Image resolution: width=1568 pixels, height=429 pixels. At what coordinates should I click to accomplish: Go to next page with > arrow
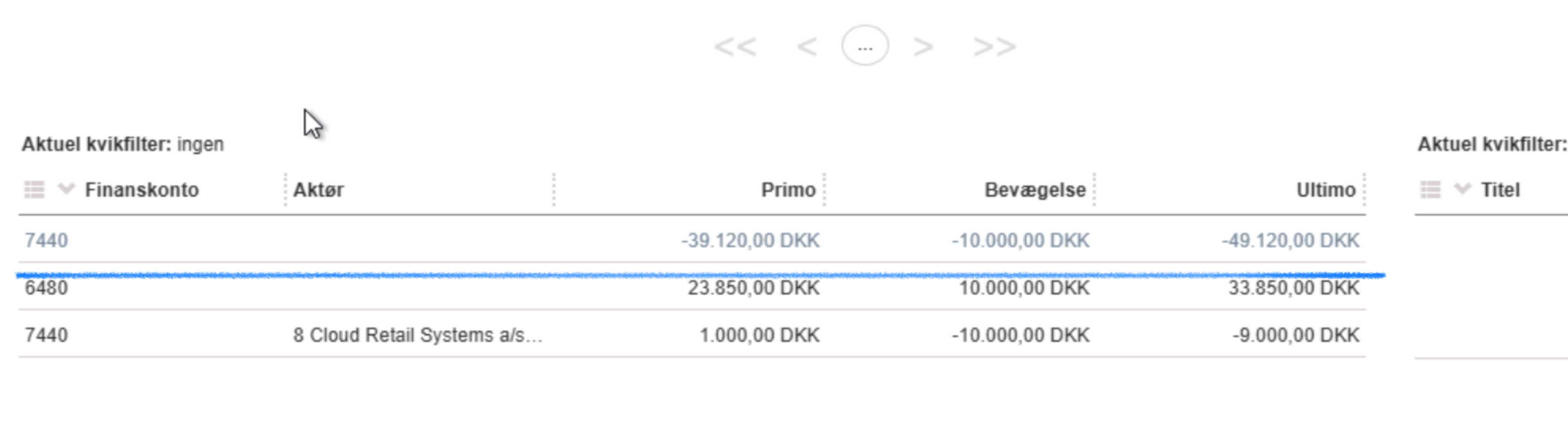(x=924, y=47)
